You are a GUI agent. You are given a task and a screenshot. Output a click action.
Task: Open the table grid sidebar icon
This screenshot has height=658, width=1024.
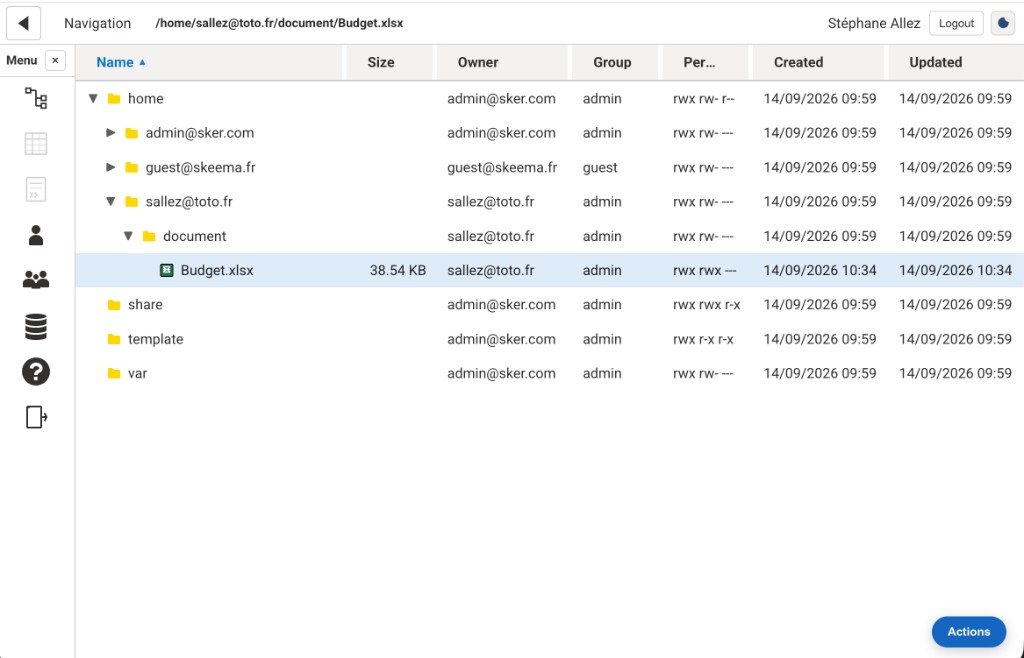coord(36,144)
